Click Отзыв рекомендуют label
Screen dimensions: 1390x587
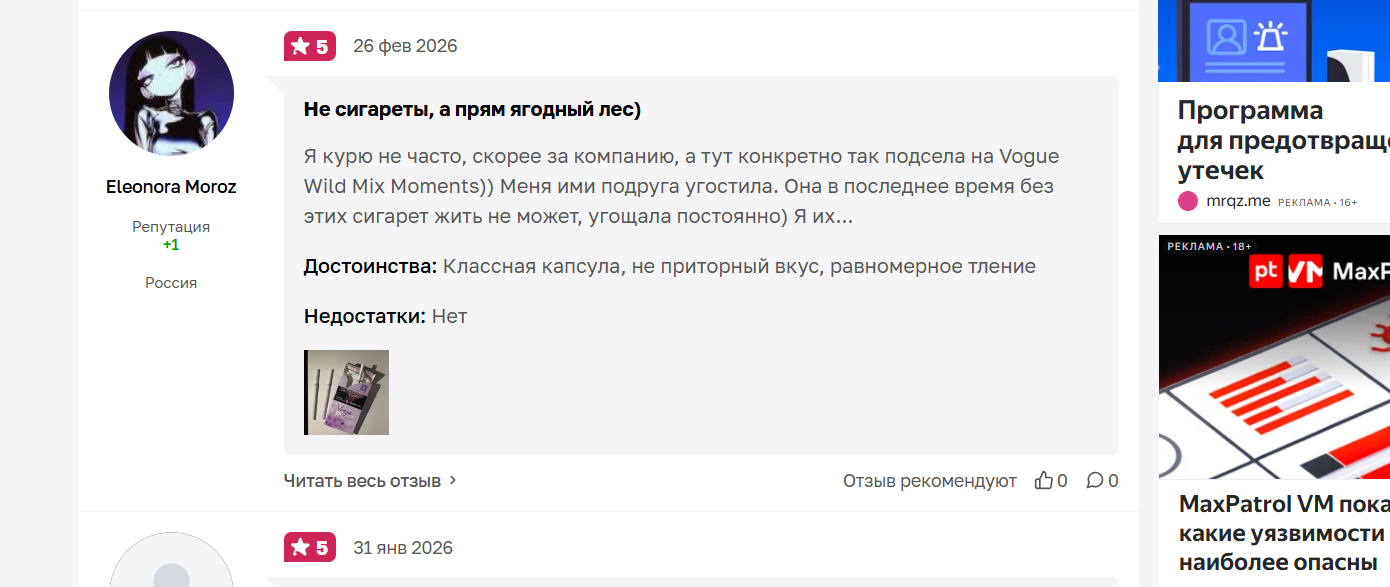[929, 481]
